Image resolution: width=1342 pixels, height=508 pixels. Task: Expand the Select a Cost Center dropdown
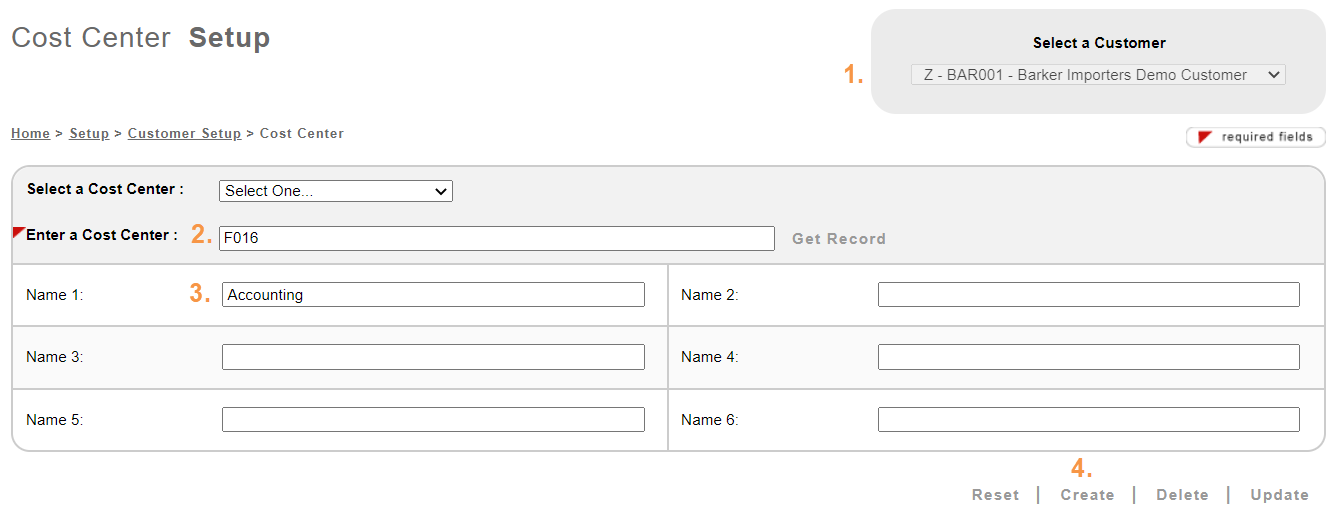click(x=335, y=191)
